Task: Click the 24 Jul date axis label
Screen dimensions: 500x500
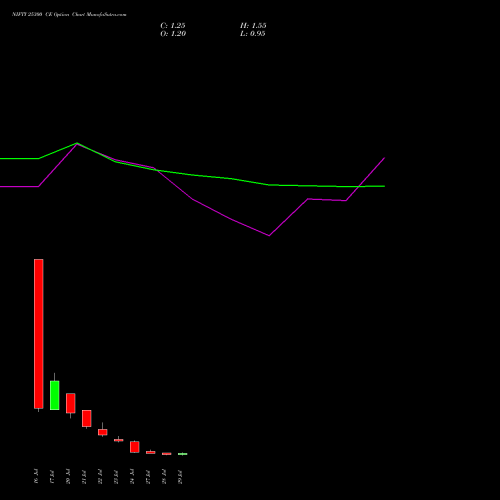Action: [132, 477]
